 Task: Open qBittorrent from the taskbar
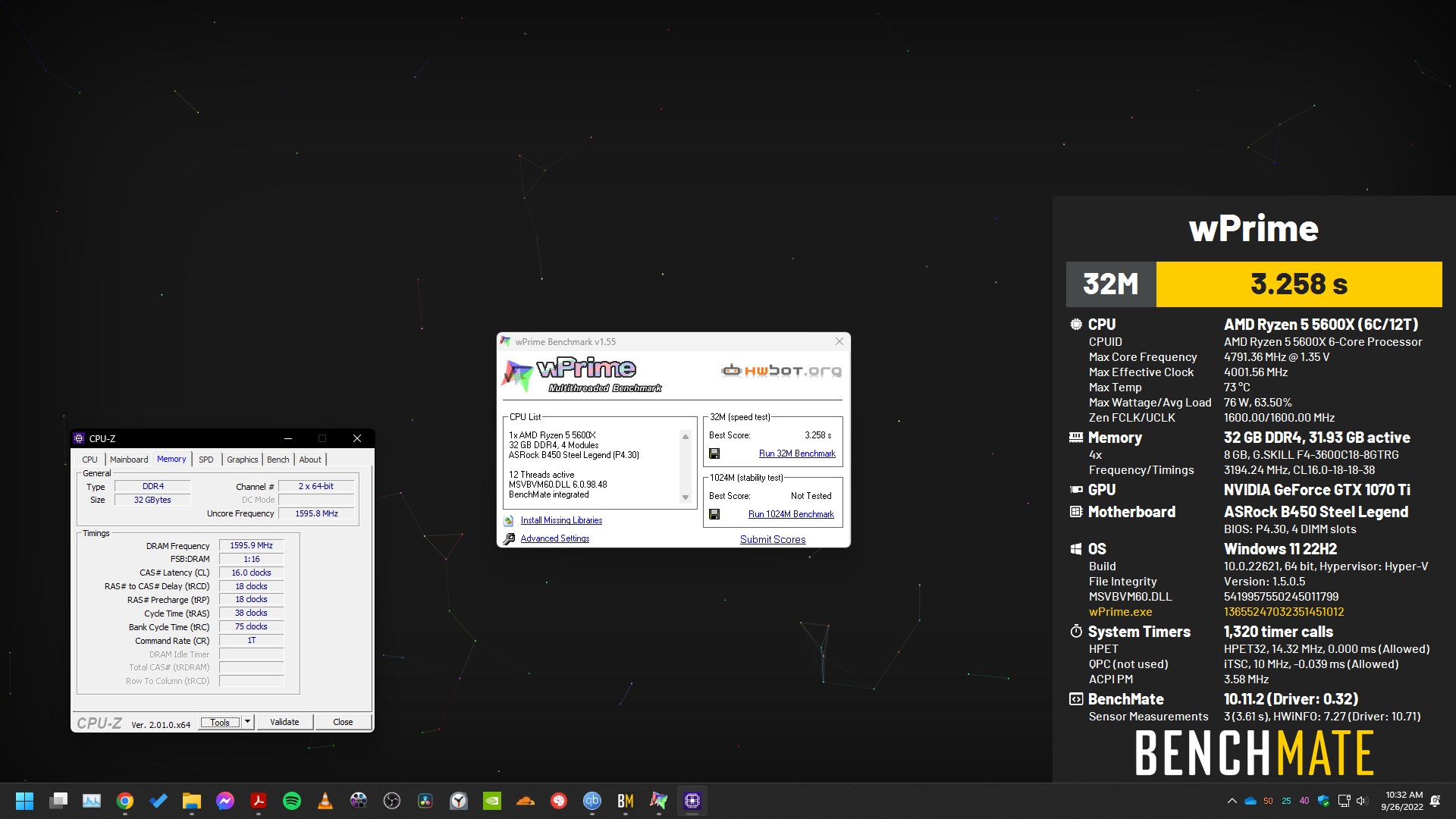click(592, 801)
